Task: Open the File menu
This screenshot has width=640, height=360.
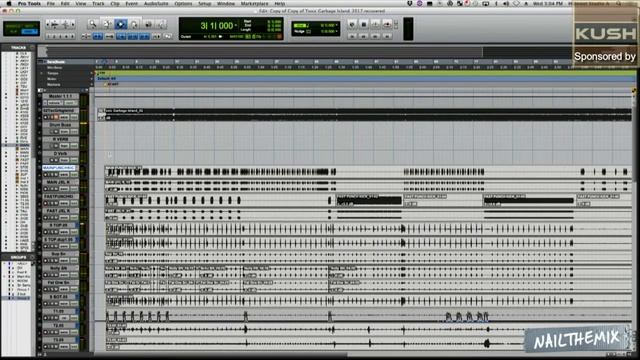Action: click(51, 4)
